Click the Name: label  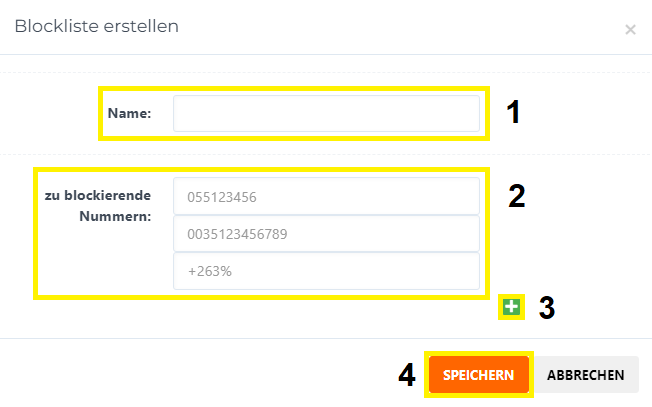click(x=129, y=113)
